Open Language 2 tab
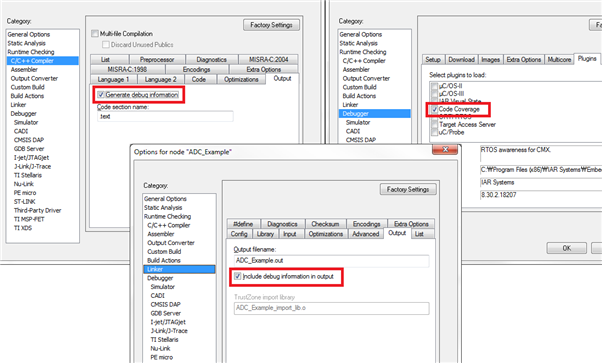The image size is (602, 363). coord(160,80)
